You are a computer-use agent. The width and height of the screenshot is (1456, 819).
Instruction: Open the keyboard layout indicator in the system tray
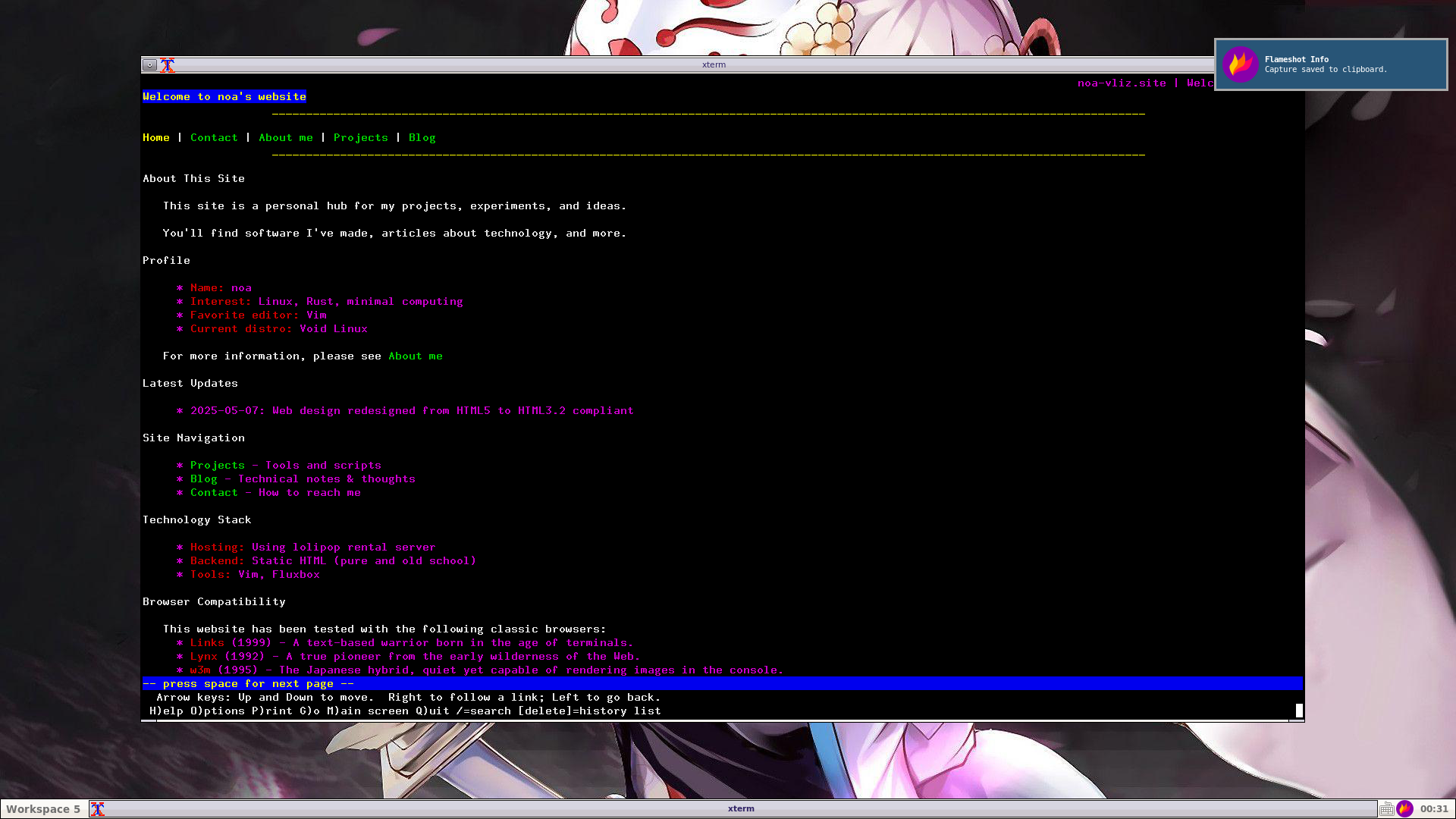pyautogui.click(x=1388, y=808)
